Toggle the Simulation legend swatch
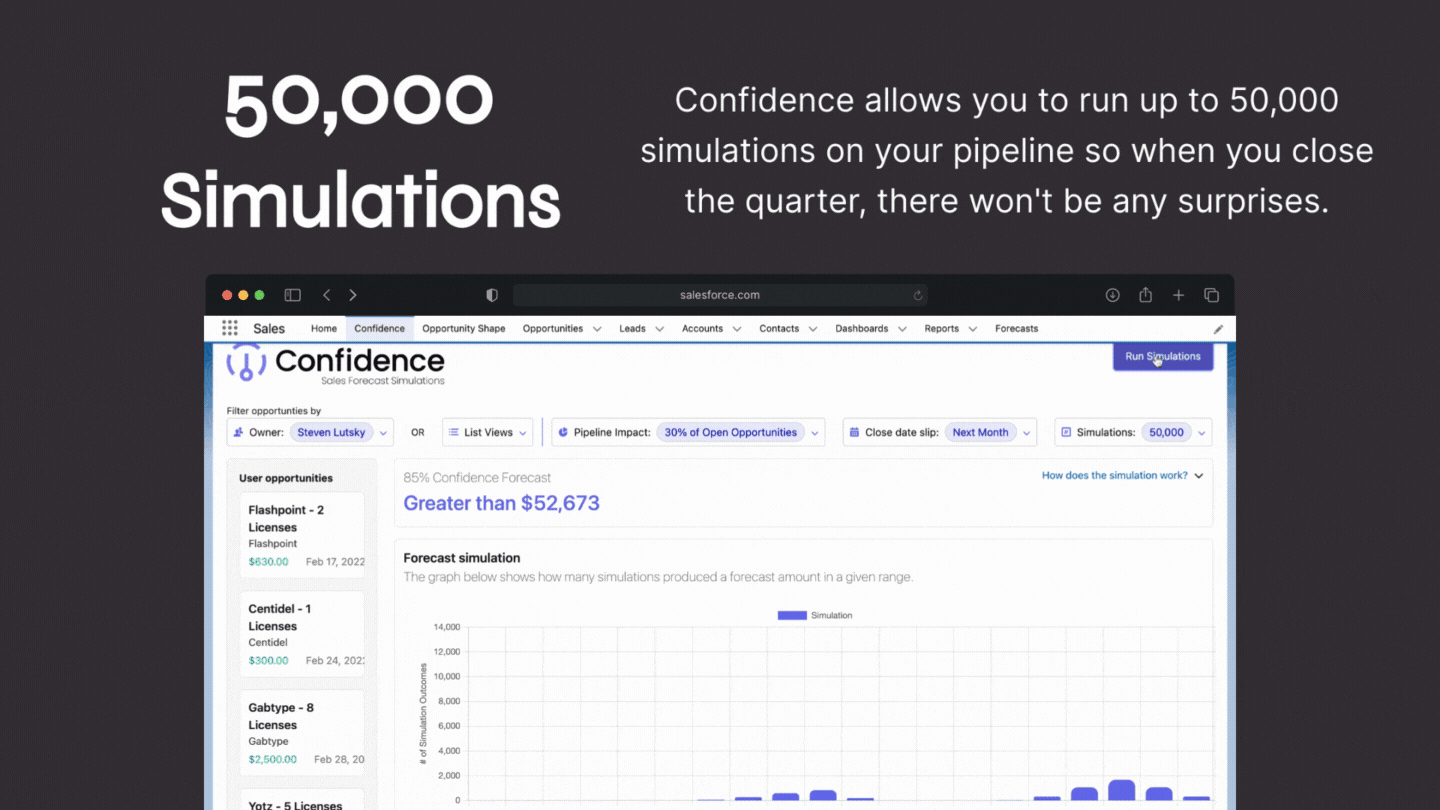 [792, 615]
